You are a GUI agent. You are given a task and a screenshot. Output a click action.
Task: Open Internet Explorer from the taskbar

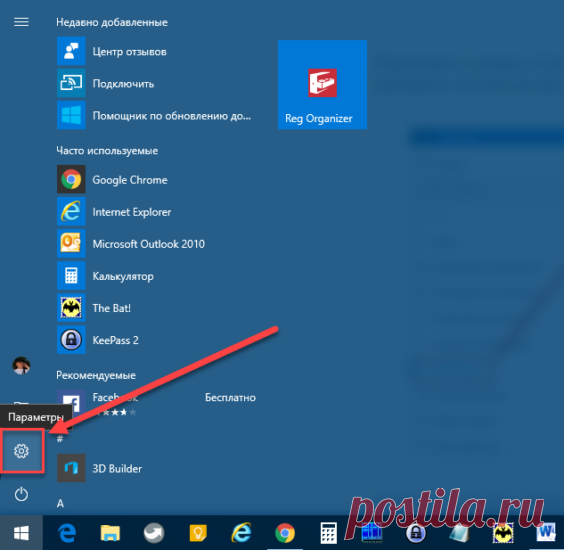(x=241, y=533)
